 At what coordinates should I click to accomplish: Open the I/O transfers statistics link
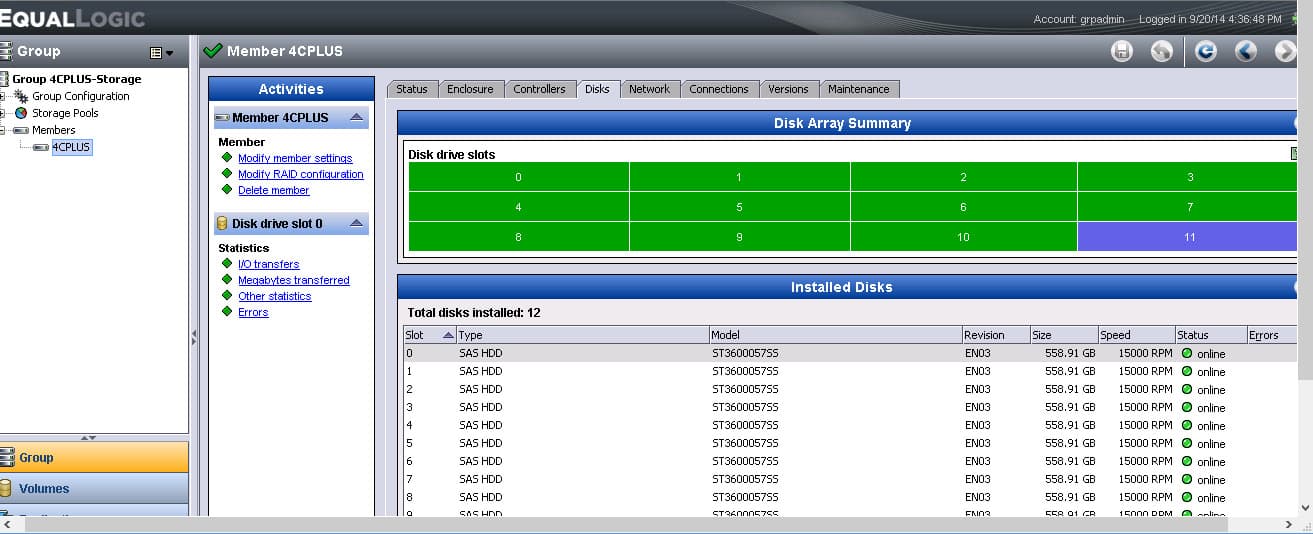coord(269,264)
